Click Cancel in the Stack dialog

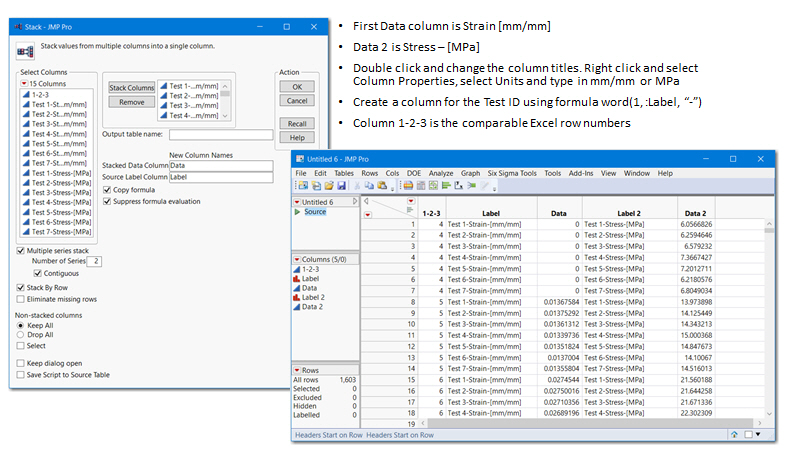(297, 101)
